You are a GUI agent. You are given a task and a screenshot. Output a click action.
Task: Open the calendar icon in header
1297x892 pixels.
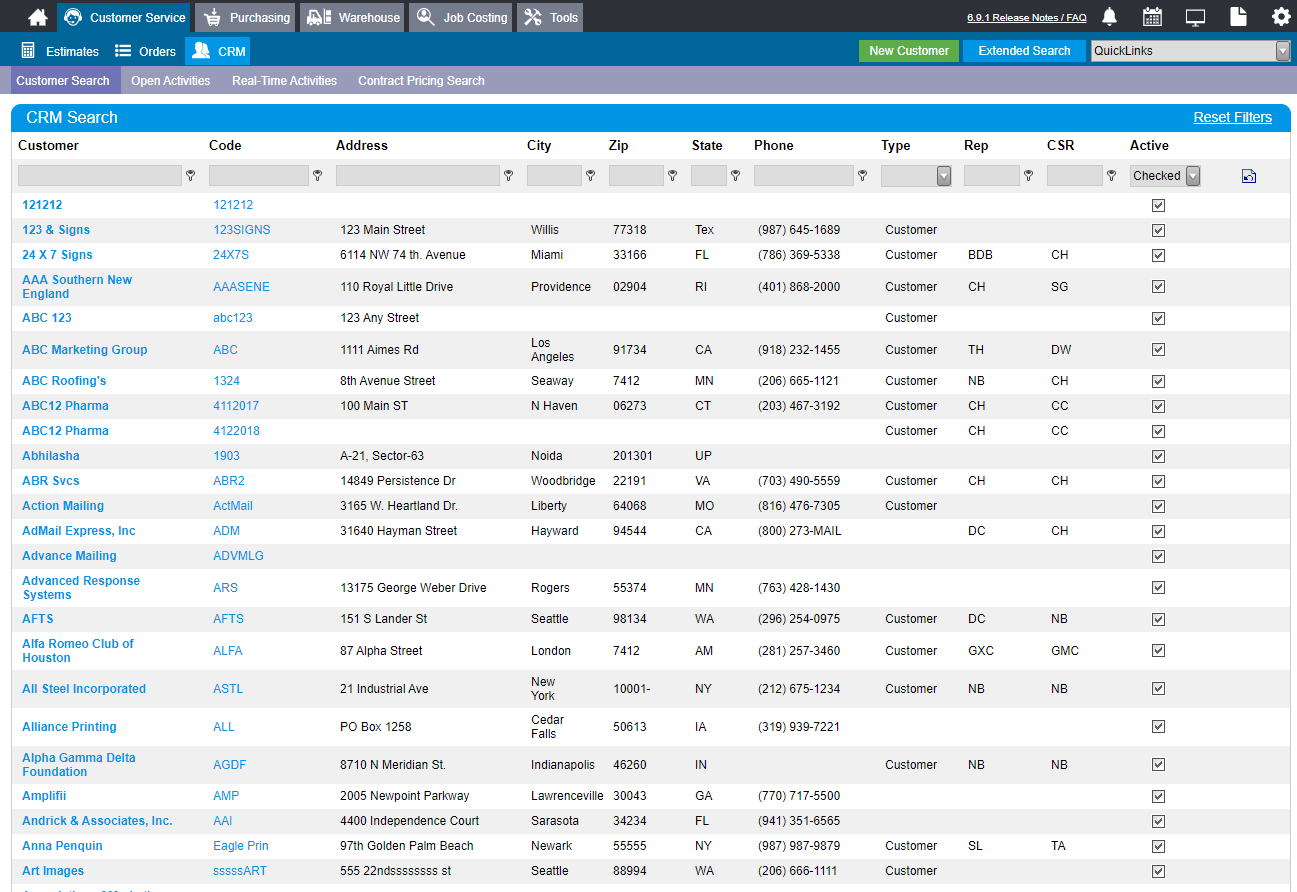click(x=1152, y=17)
